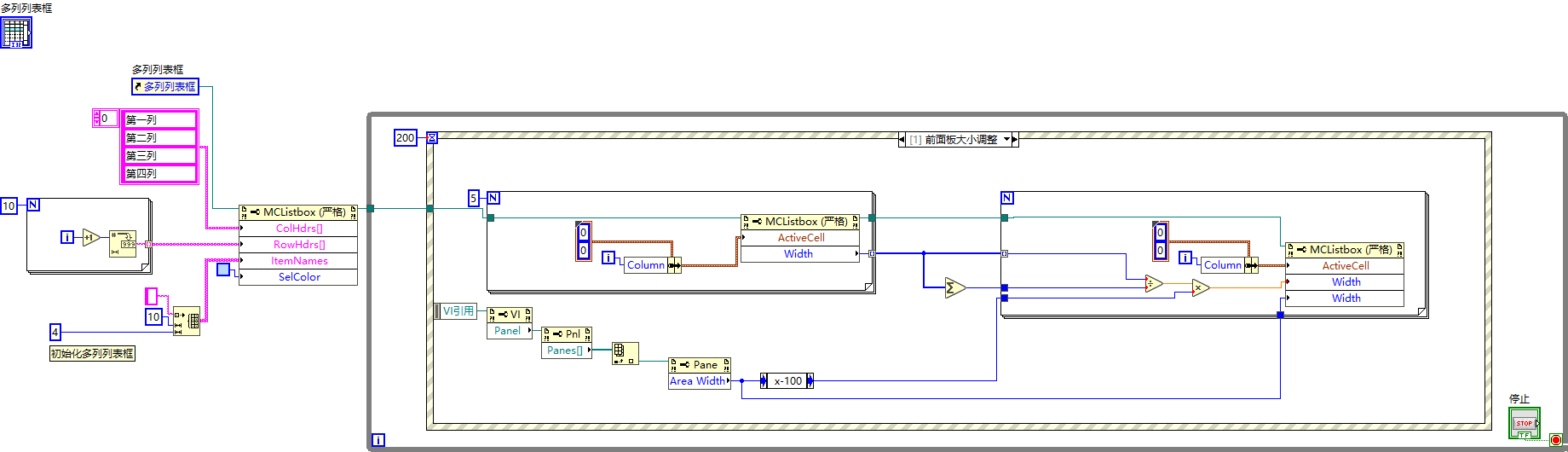Click the RowHdrs[] property
This screenshot has width=1568, height=452.
click(298, 245)
